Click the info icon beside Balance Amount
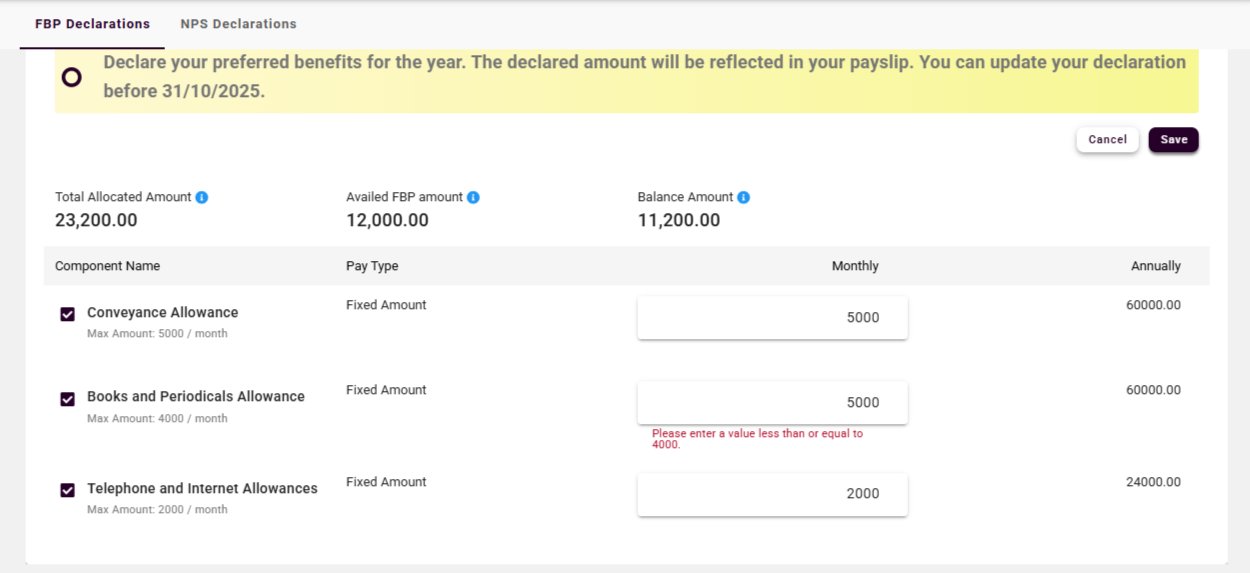The width and height of the screenshot is (1250, 573). (x=744, y=198)
